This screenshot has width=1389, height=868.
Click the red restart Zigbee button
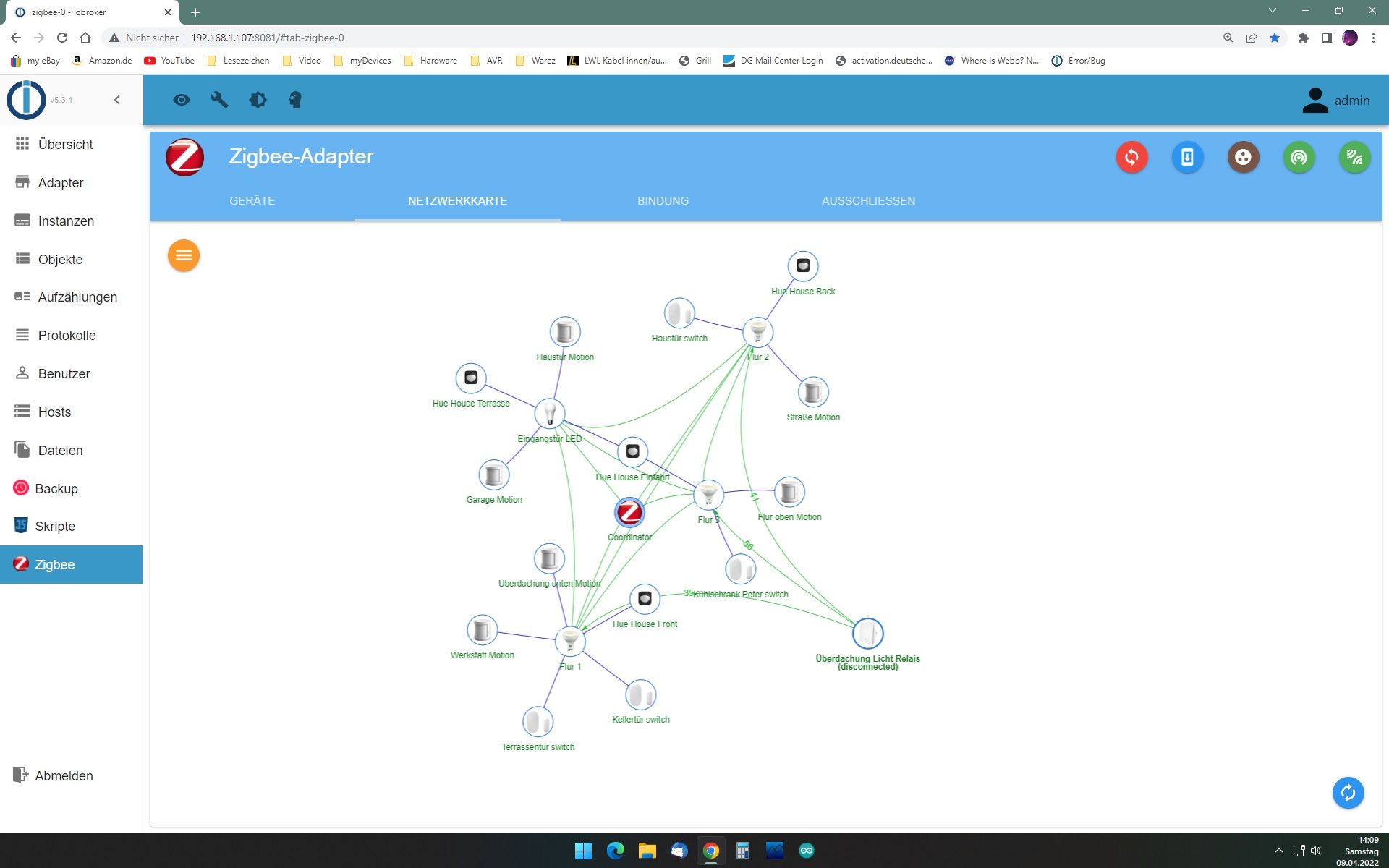coord(1131,157)
